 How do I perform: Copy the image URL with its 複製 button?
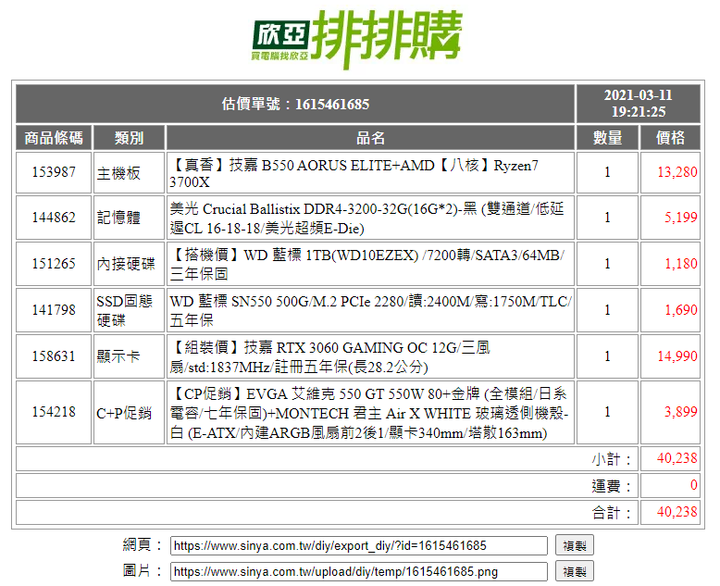[574, 572]
